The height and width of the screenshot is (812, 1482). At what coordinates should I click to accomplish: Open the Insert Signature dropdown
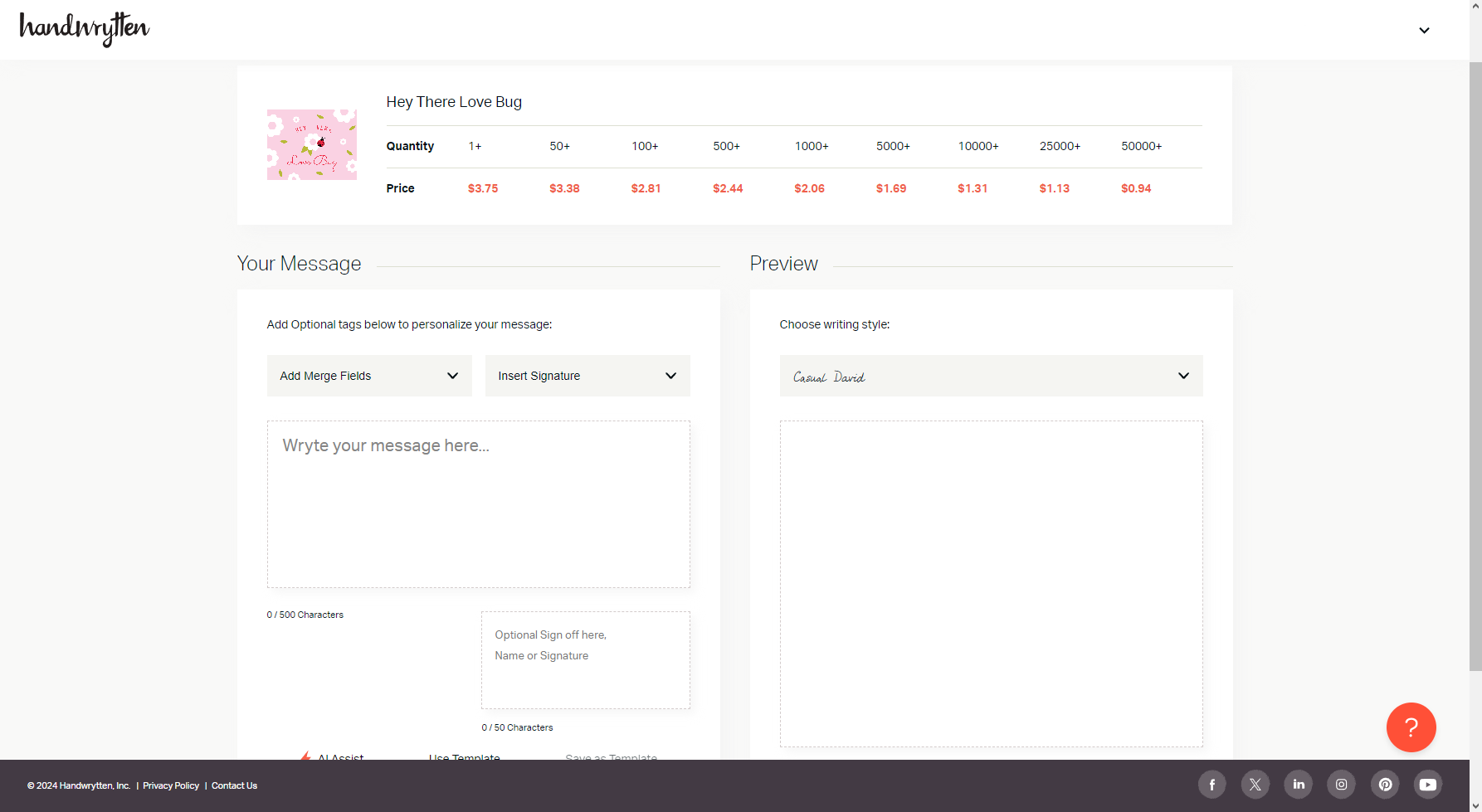(587, 376)
